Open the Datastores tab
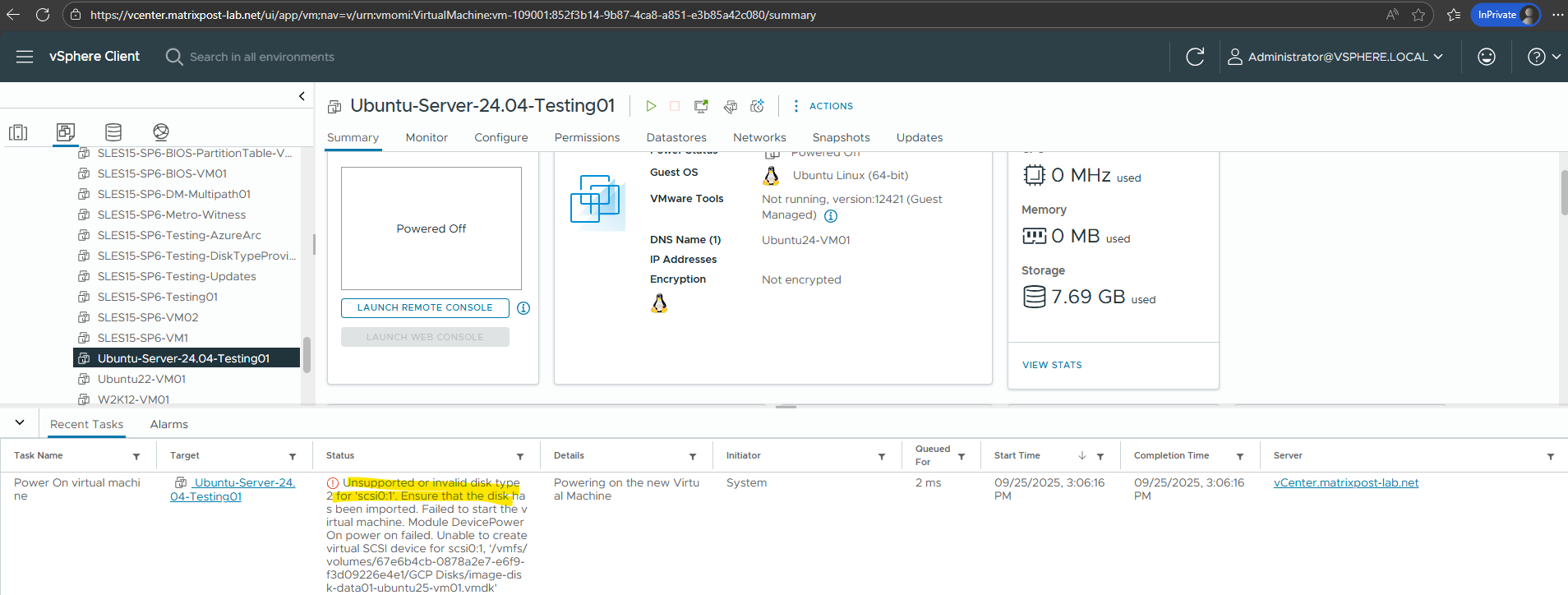 click(x=676, y=137)
